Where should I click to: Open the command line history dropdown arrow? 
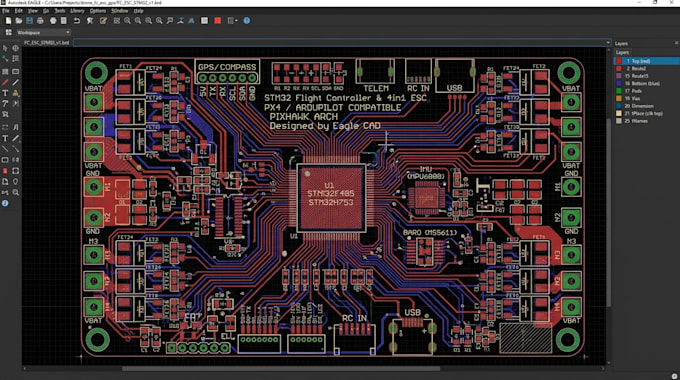(608, 43)
